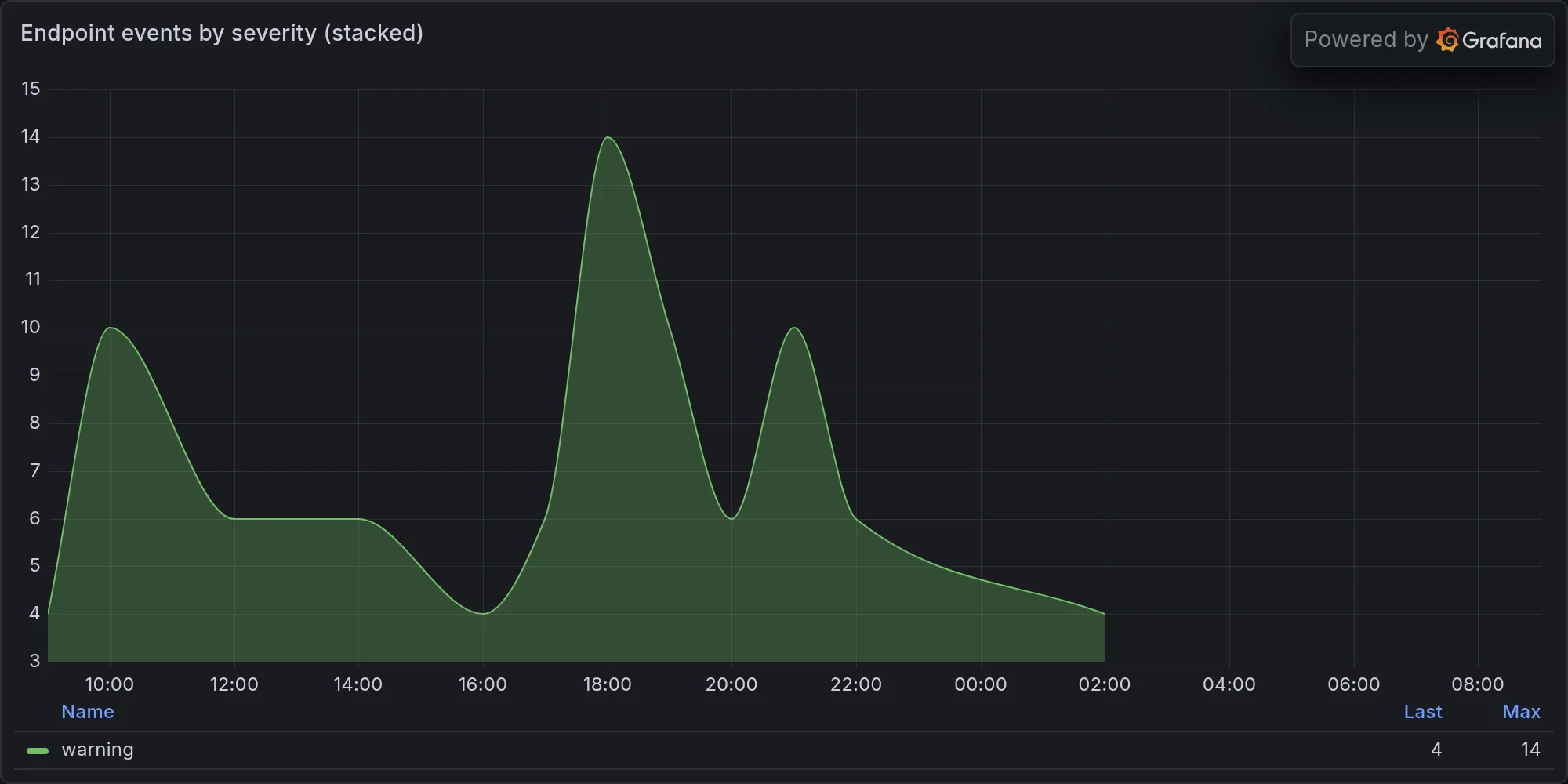Sort legend by Last column header
The image size is (1568, 784).
1423,712
